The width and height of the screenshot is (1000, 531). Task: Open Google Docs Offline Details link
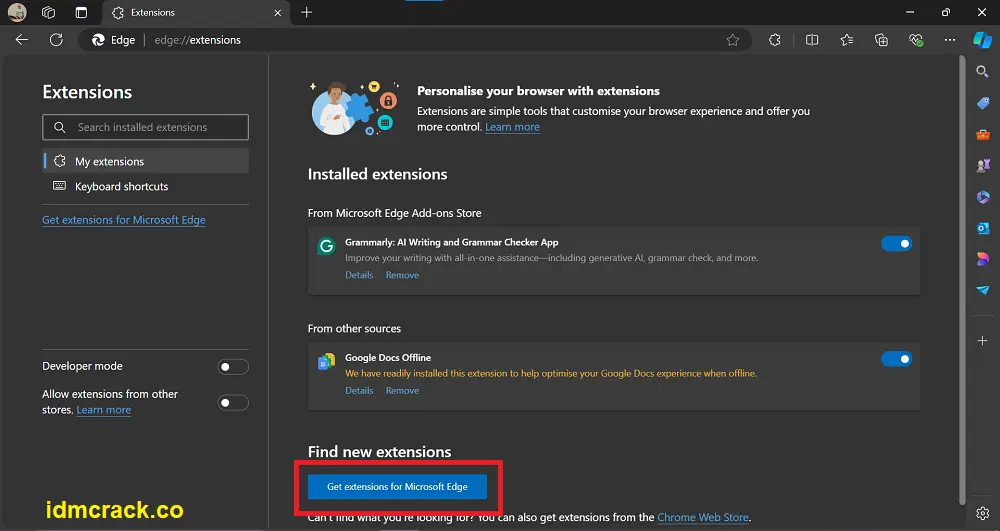coord(359,390)
